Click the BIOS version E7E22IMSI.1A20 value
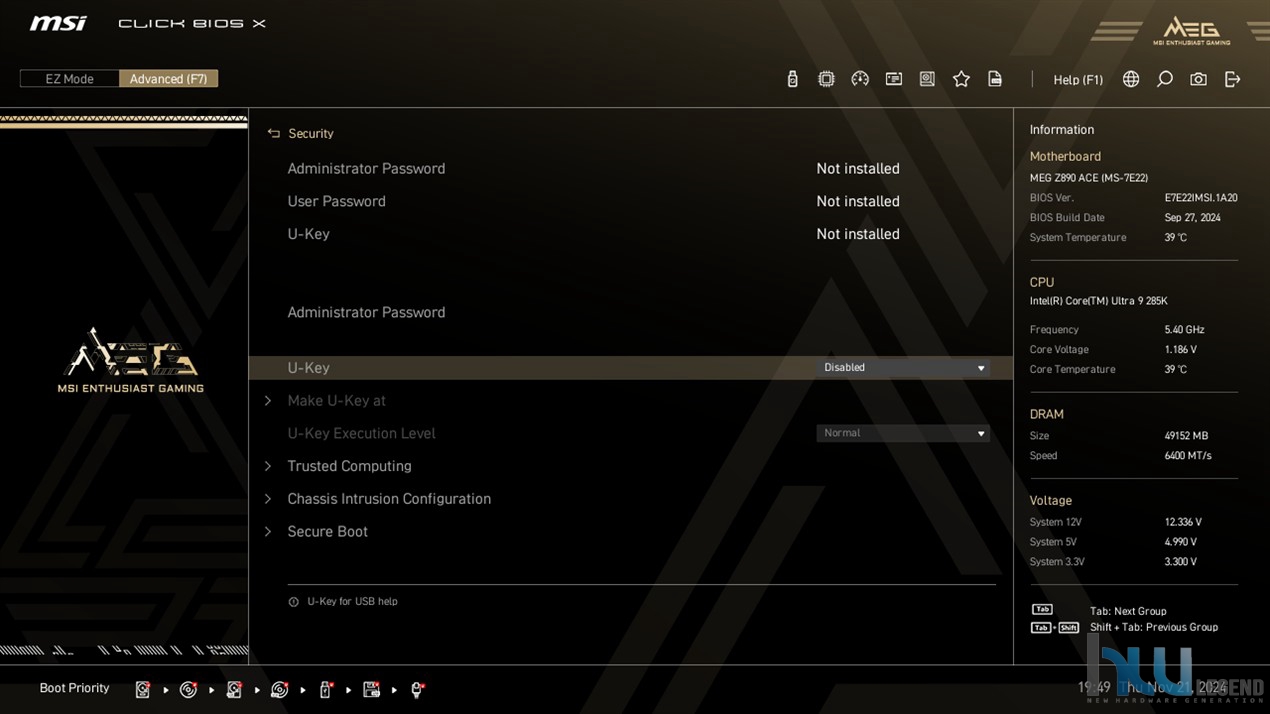 pos(1201,198)
